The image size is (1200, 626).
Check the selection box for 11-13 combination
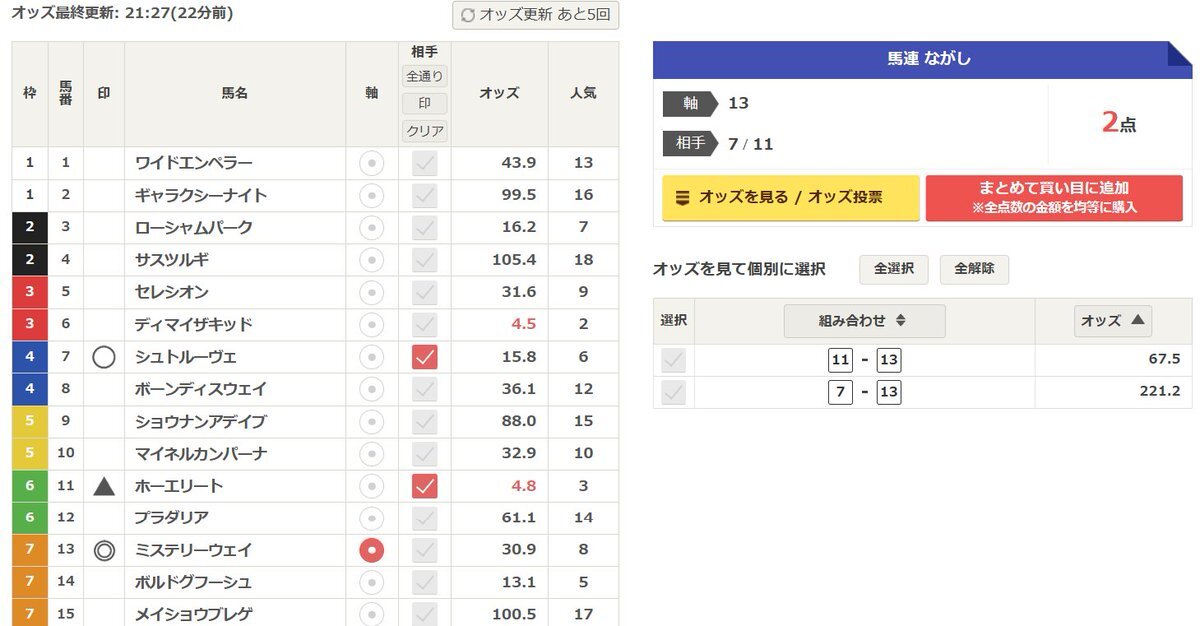pos(674,361)
